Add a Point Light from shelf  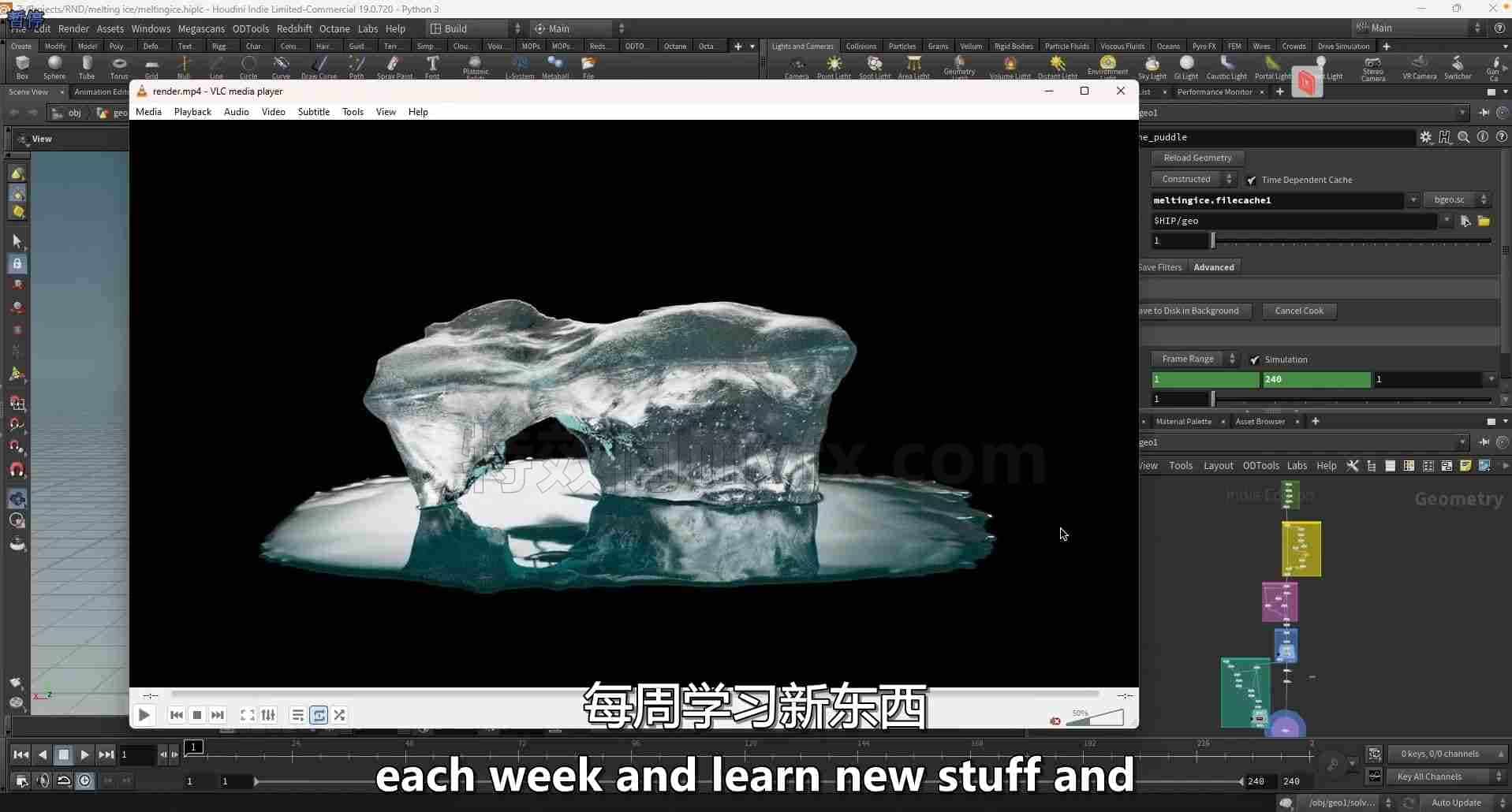point(834,67)
